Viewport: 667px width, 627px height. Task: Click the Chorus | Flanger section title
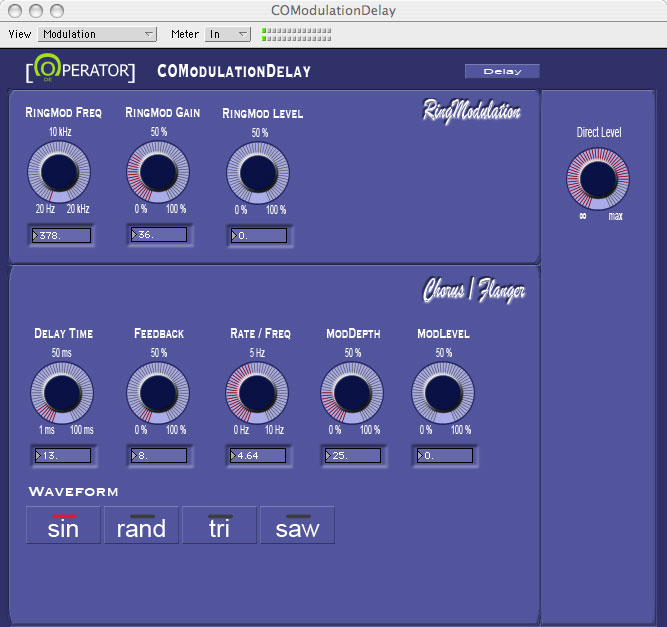pos(473,290)
